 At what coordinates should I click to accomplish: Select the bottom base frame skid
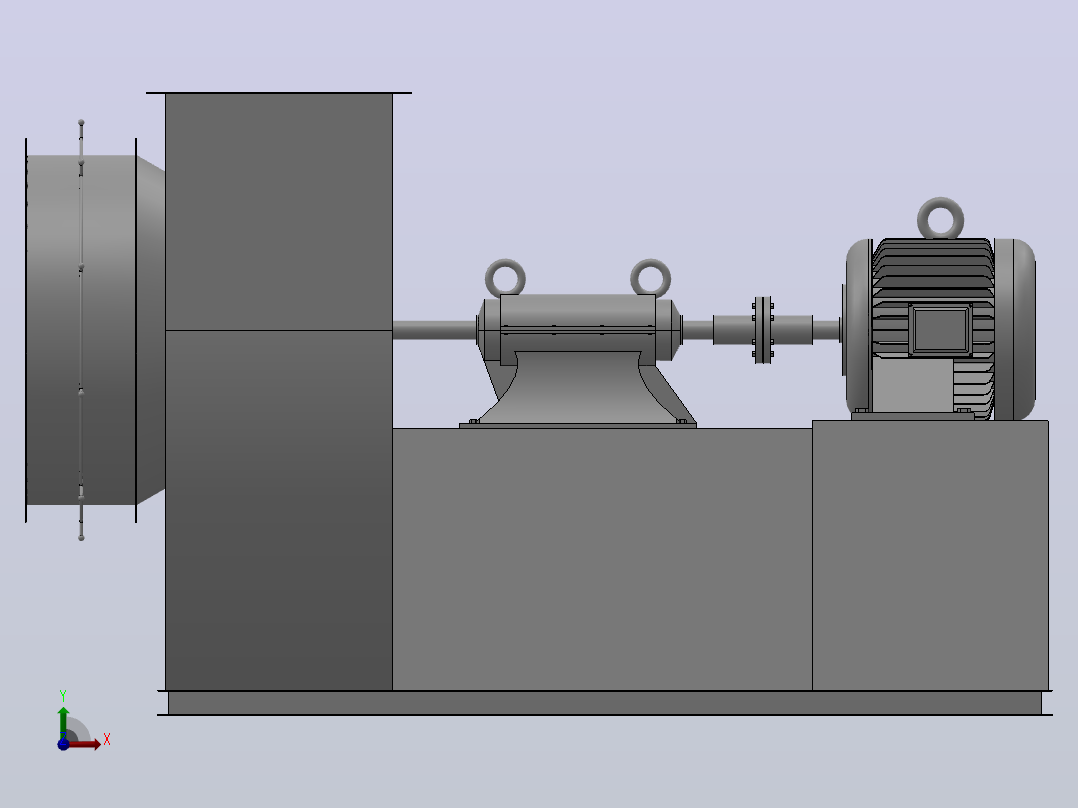coord(605,703)
